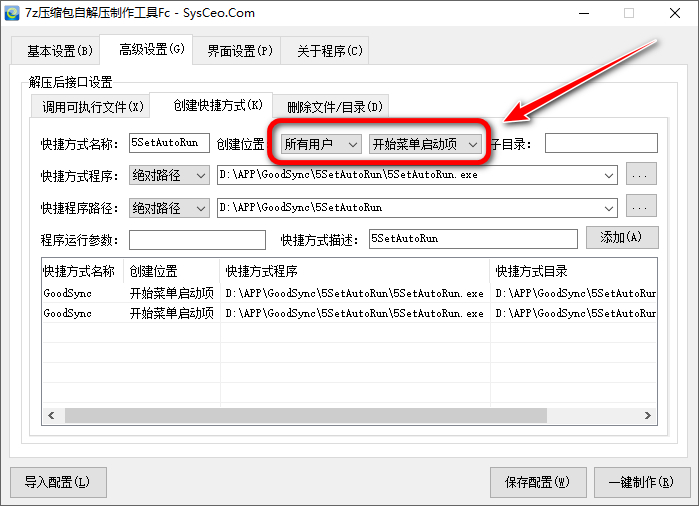Open 快捷程序路径 绝对路径 dropdown
Image resolution: width=699 pixels, height=506 pixels.
(169, 208)
